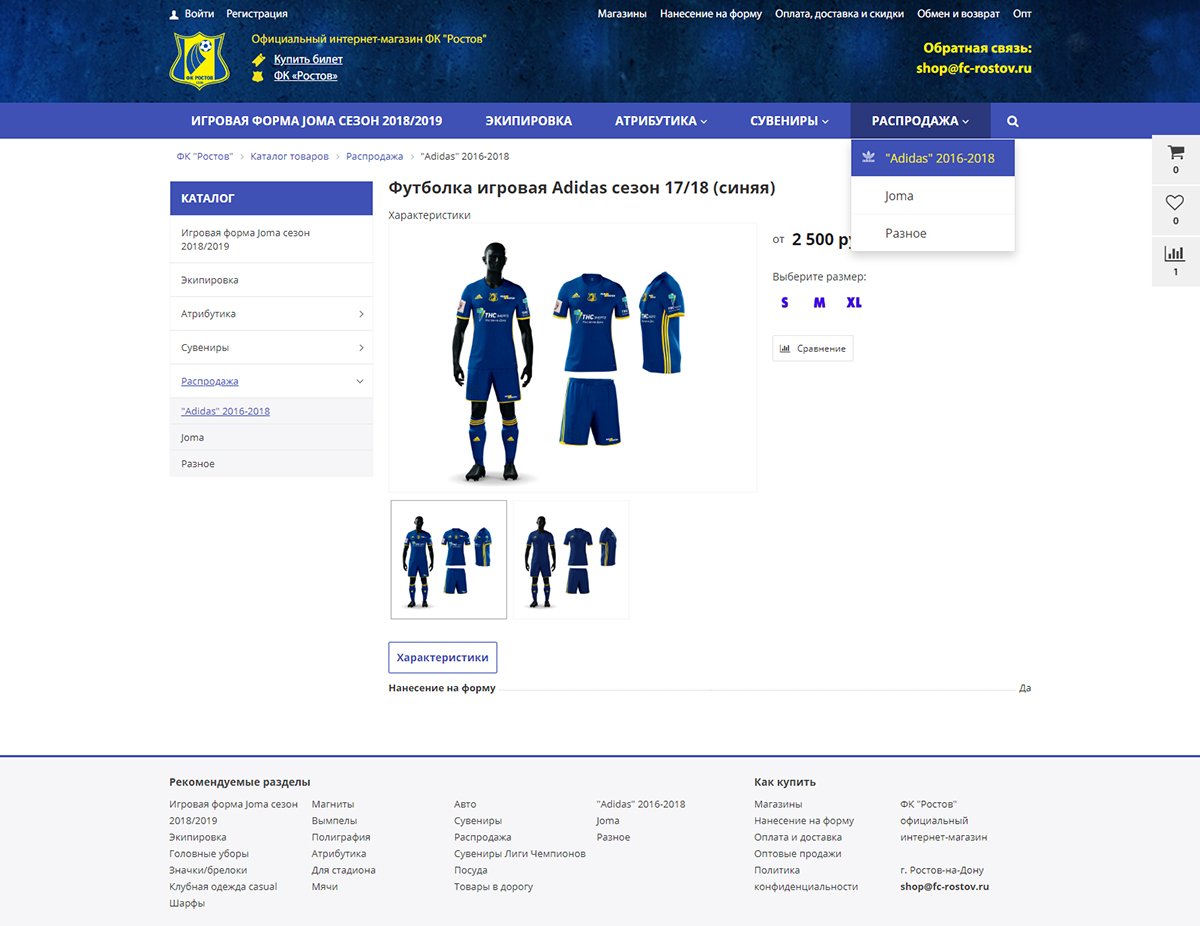The image size is (1200, 926).
Task: Click the search magnifier icon
Action: (1013, 121)
